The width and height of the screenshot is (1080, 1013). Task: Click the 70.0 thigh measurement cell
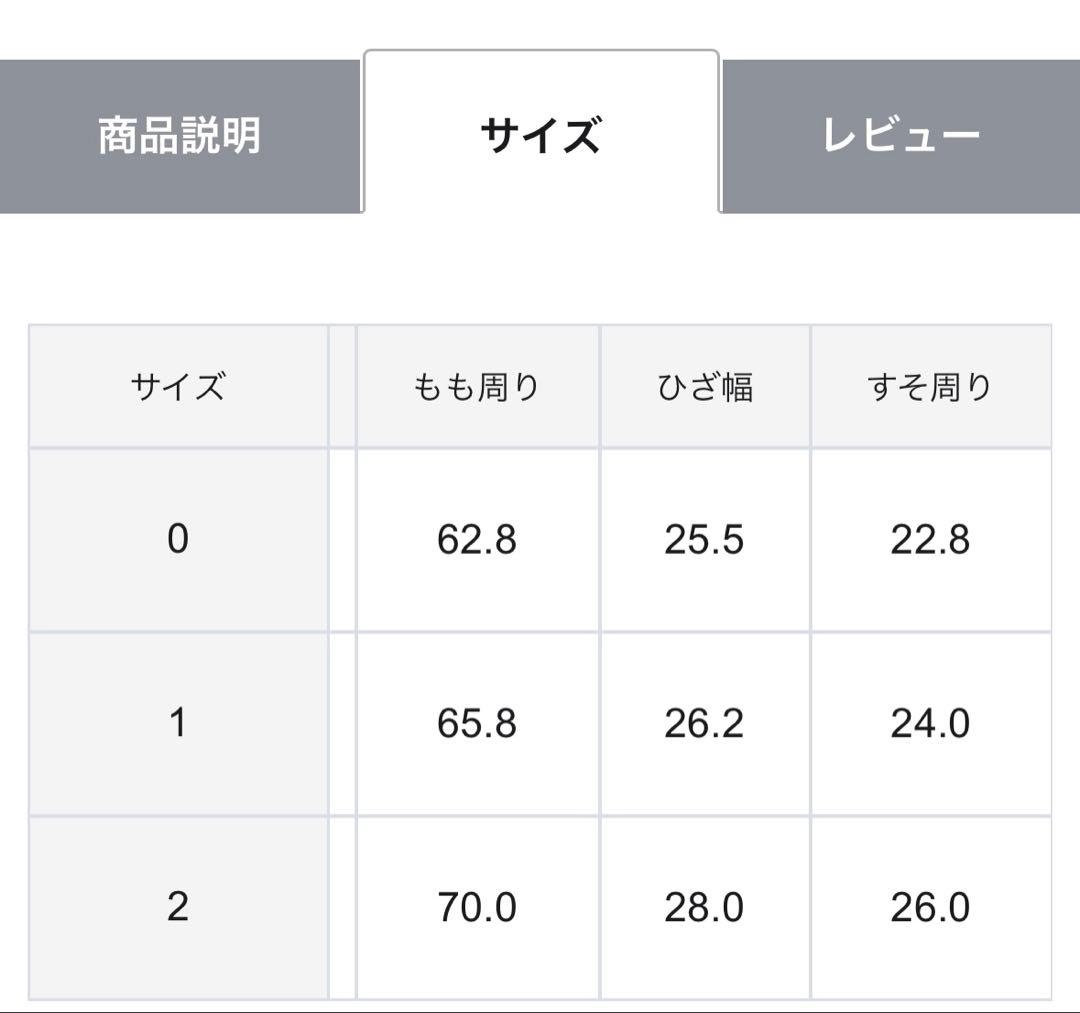click(477, 907)
